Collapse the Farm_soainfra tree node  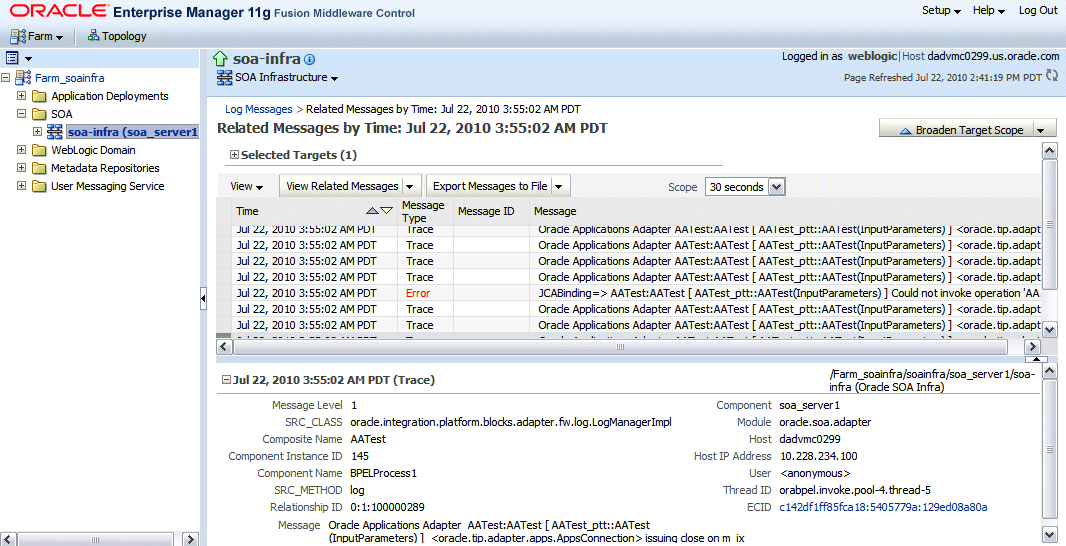tap(6, 78)
